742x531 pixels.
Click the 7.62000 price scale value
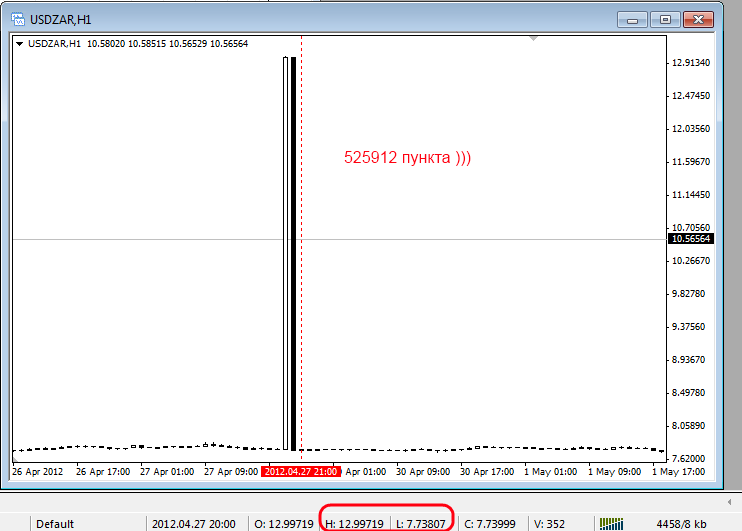[689, 459]
